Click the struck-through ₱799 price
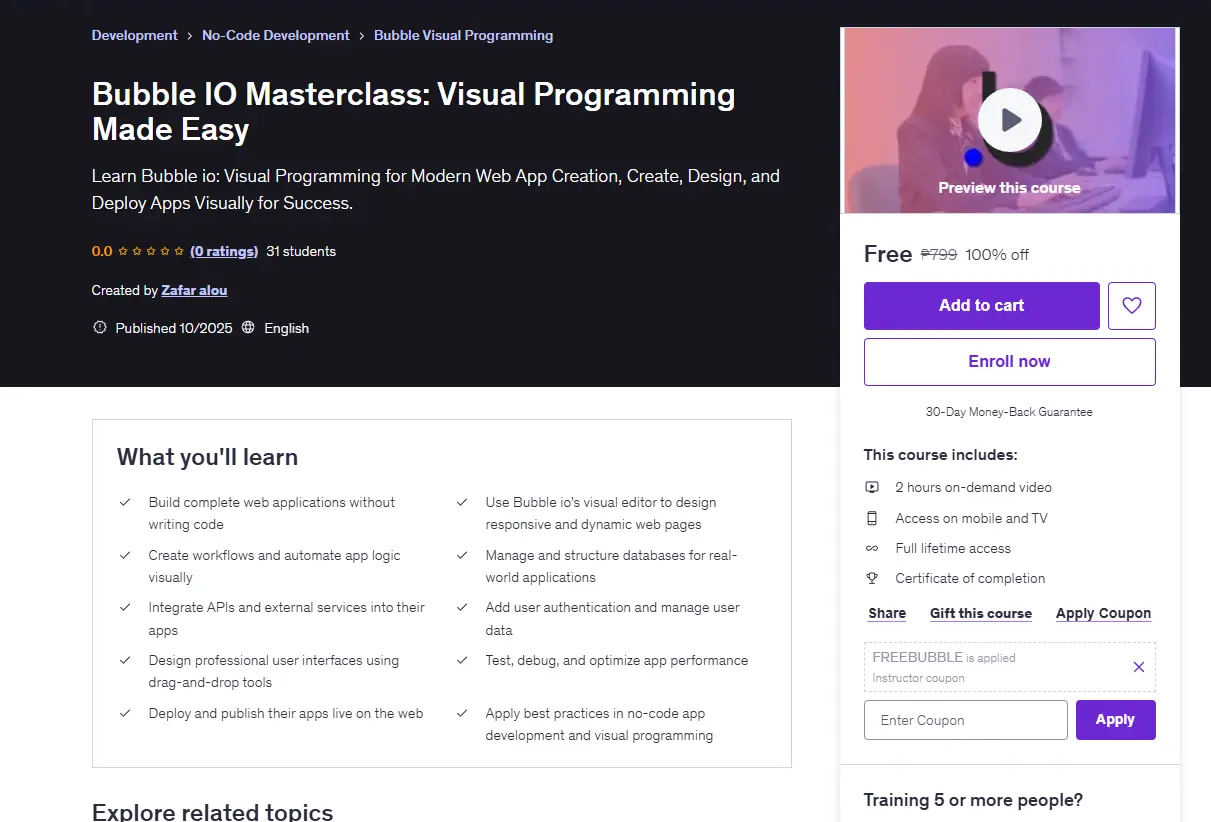The height and width of the screenshot is (822, 1211). (939, 255)
